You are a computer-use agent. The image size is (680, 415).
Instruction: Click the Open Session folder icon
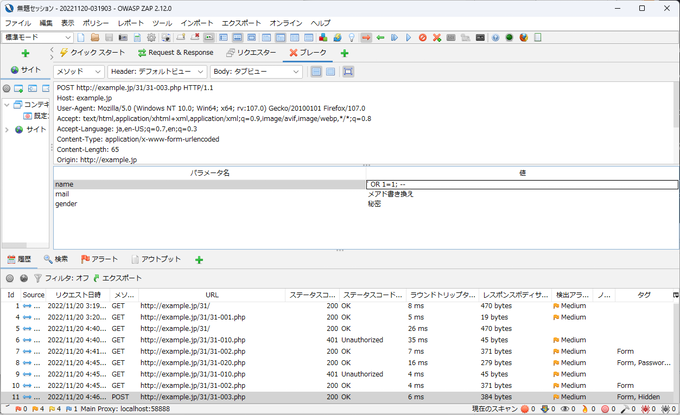pos(95,38)
